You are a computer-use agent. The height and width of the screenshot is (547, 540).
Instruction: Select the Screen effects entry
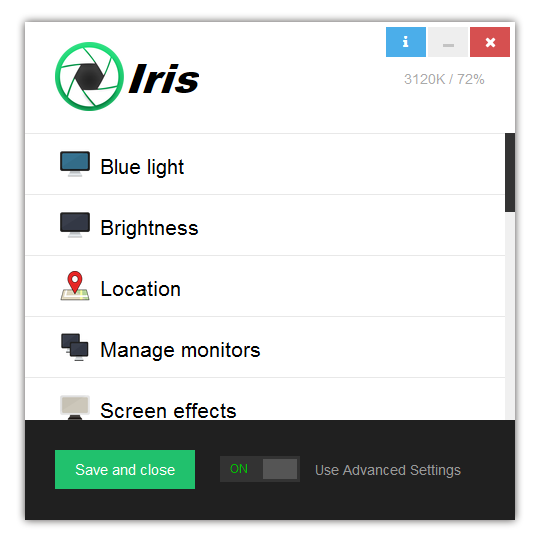(x=265, y=399)
